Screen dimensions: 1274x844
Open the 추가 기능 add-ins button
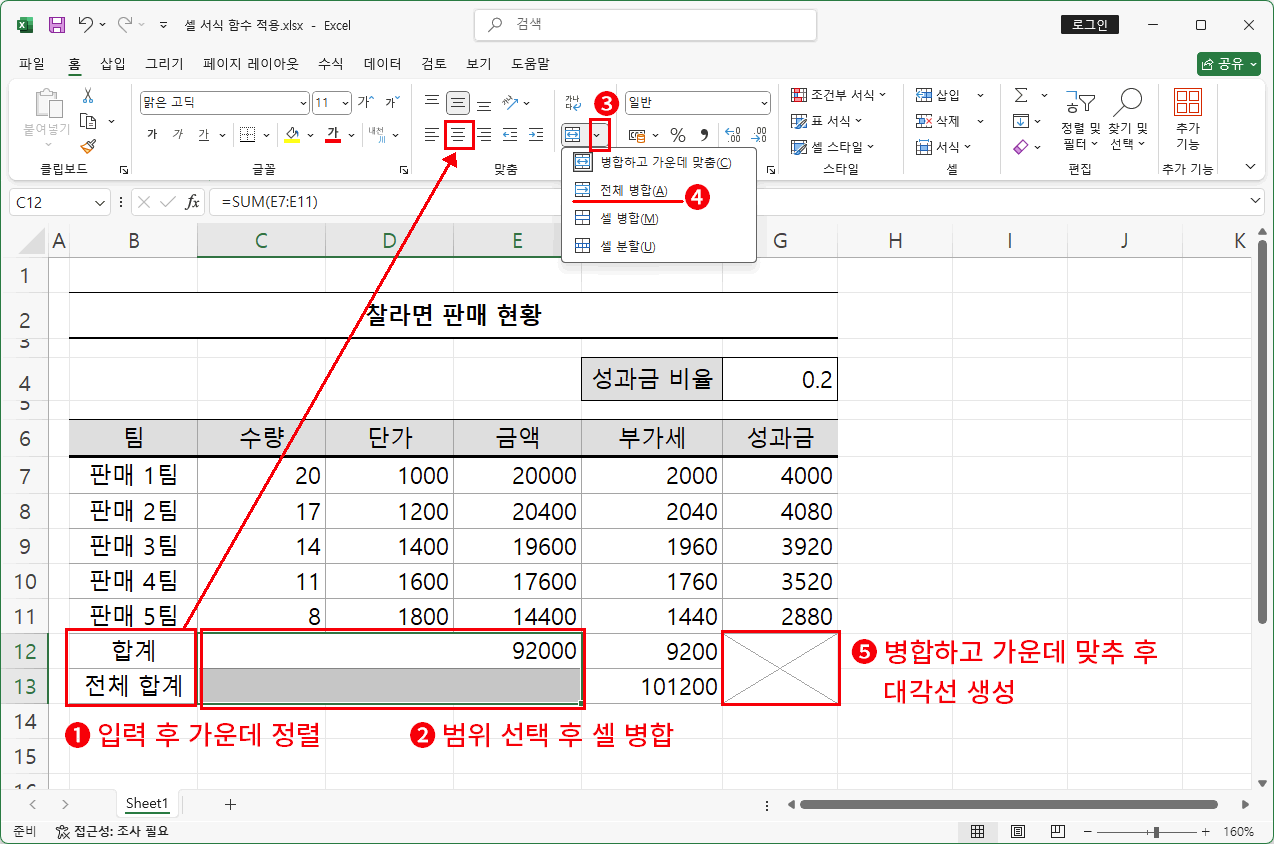coord(1188,118)
